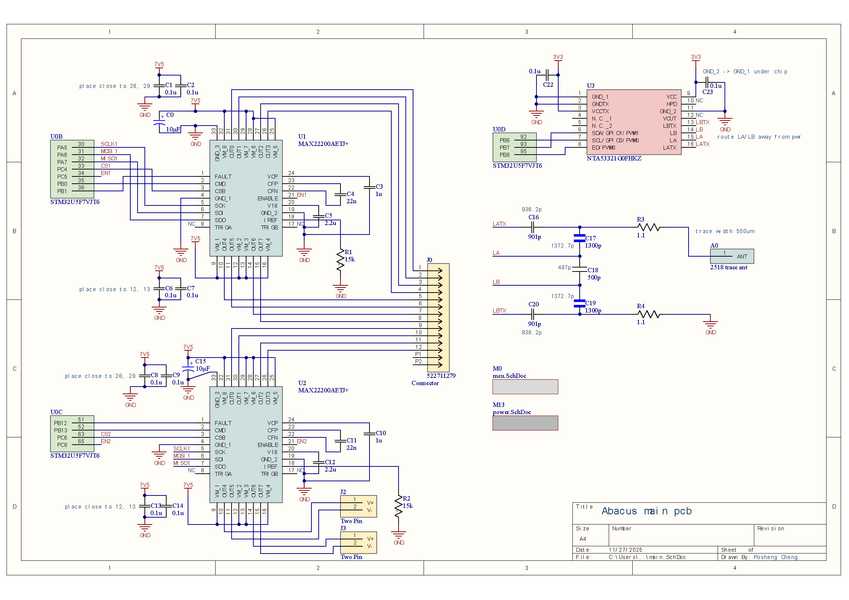Select the U1 MAX22200 chip symbol
This screenshot has height=600, width=849.
click(245, 196)
